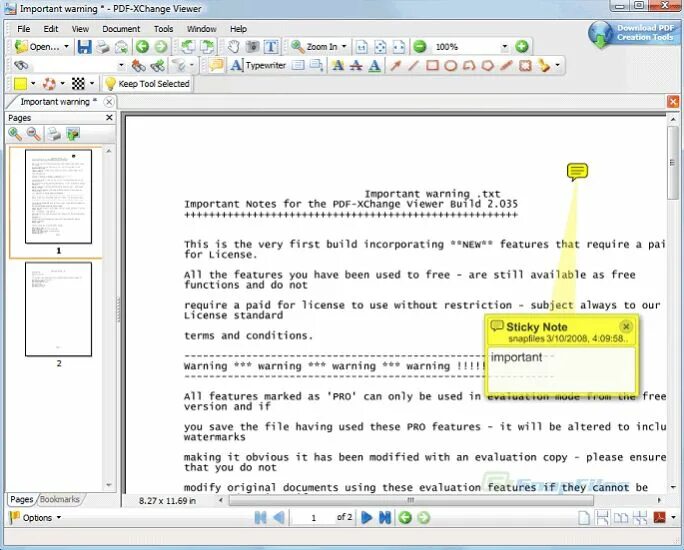The height and width of the screenshot is (550, 684).
Task: Zoom out thumbnails in Pages panel
Action: pyautogui.click(x=34, y=134)
